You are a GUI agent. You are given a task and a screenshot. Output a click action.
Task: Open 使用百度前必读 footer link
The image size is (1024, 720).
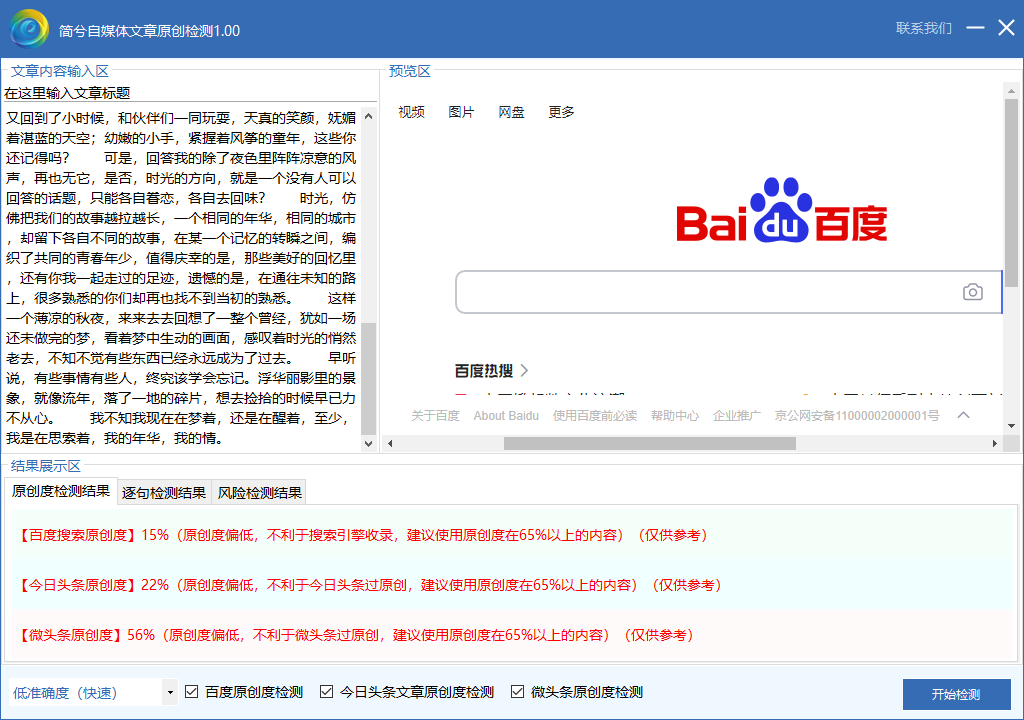point(595,416)
